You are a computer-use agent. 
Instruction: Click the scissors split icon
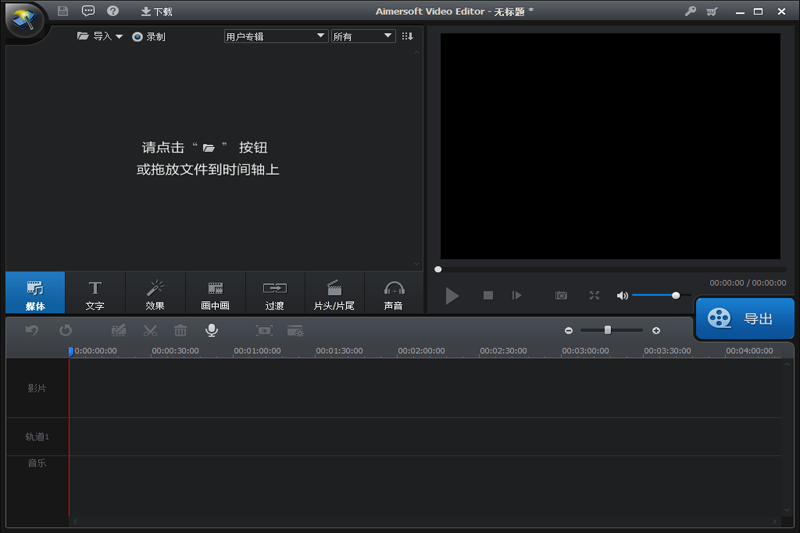(150, 330)
